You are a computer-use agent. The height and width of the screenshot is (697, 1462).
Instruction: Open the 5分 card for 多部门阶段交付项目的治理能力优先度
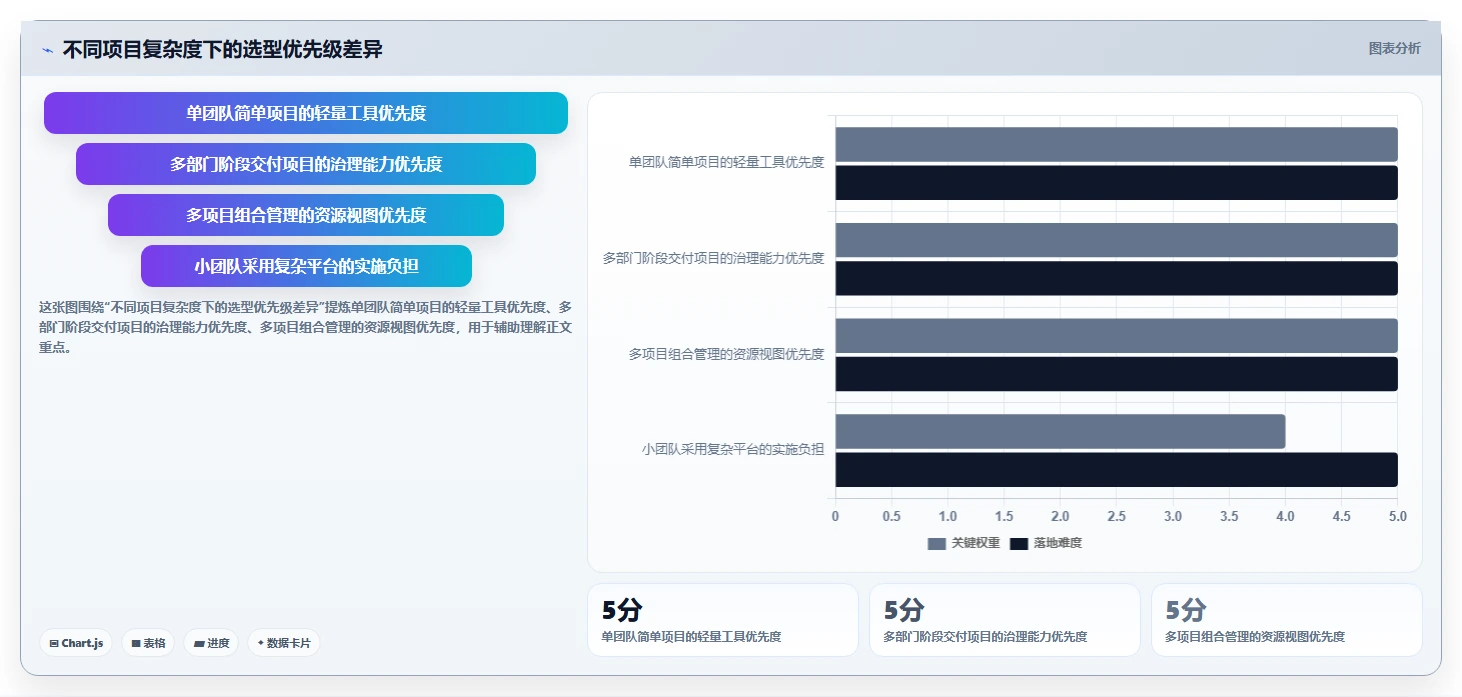[1005, 620]
